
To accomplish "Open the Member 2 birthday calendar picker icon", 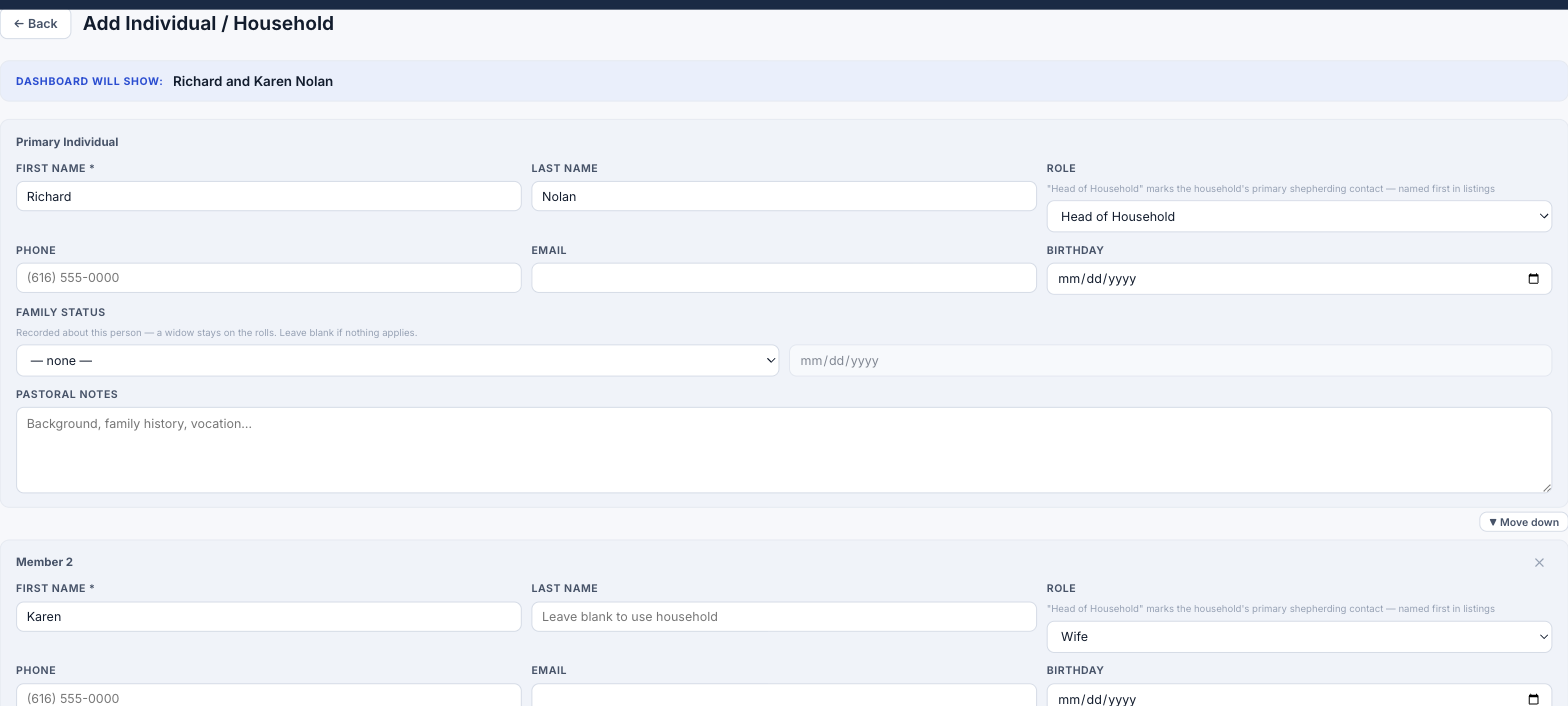I will 1533,699.
